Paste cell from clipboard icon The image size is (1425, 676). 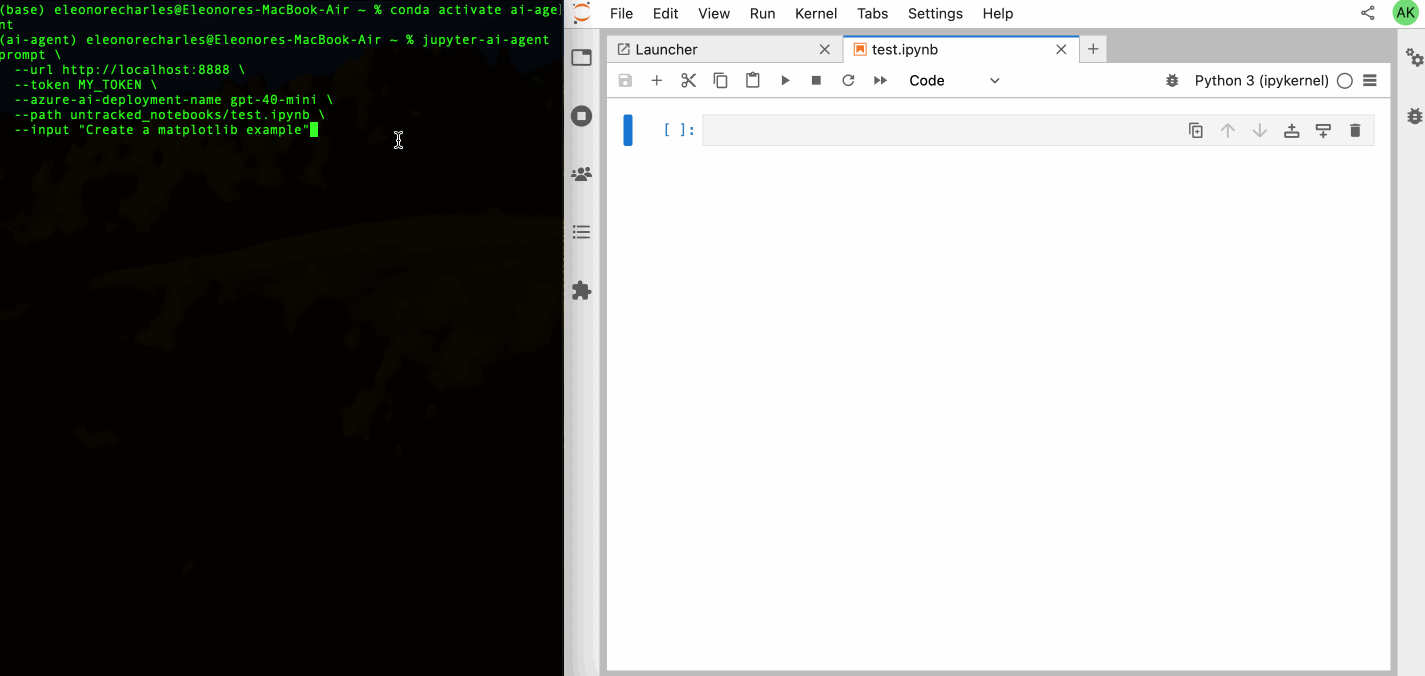tap(753, 81)
